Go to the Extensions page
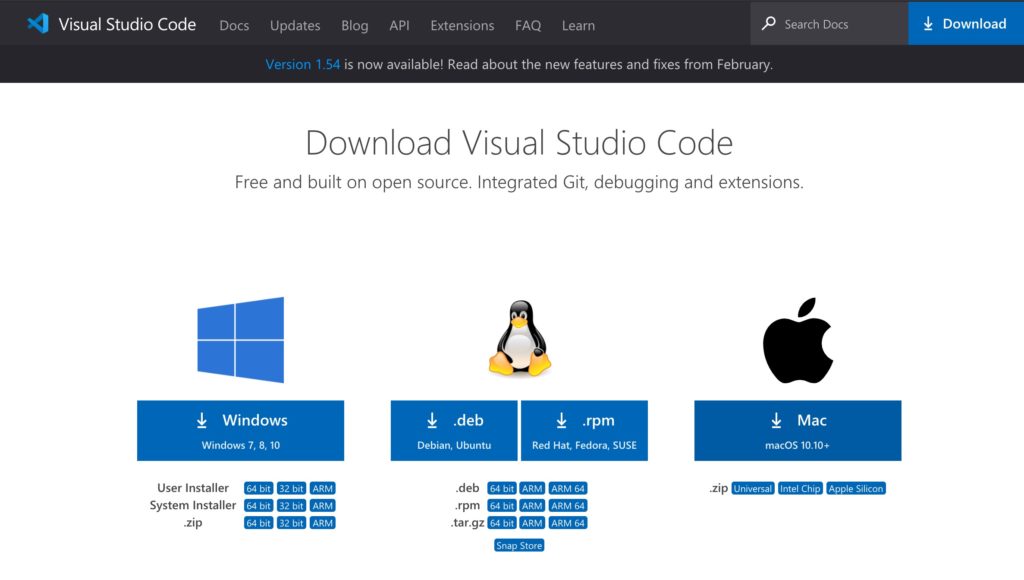Viewport: 1024px width, 580px height. tap(462, 25)
